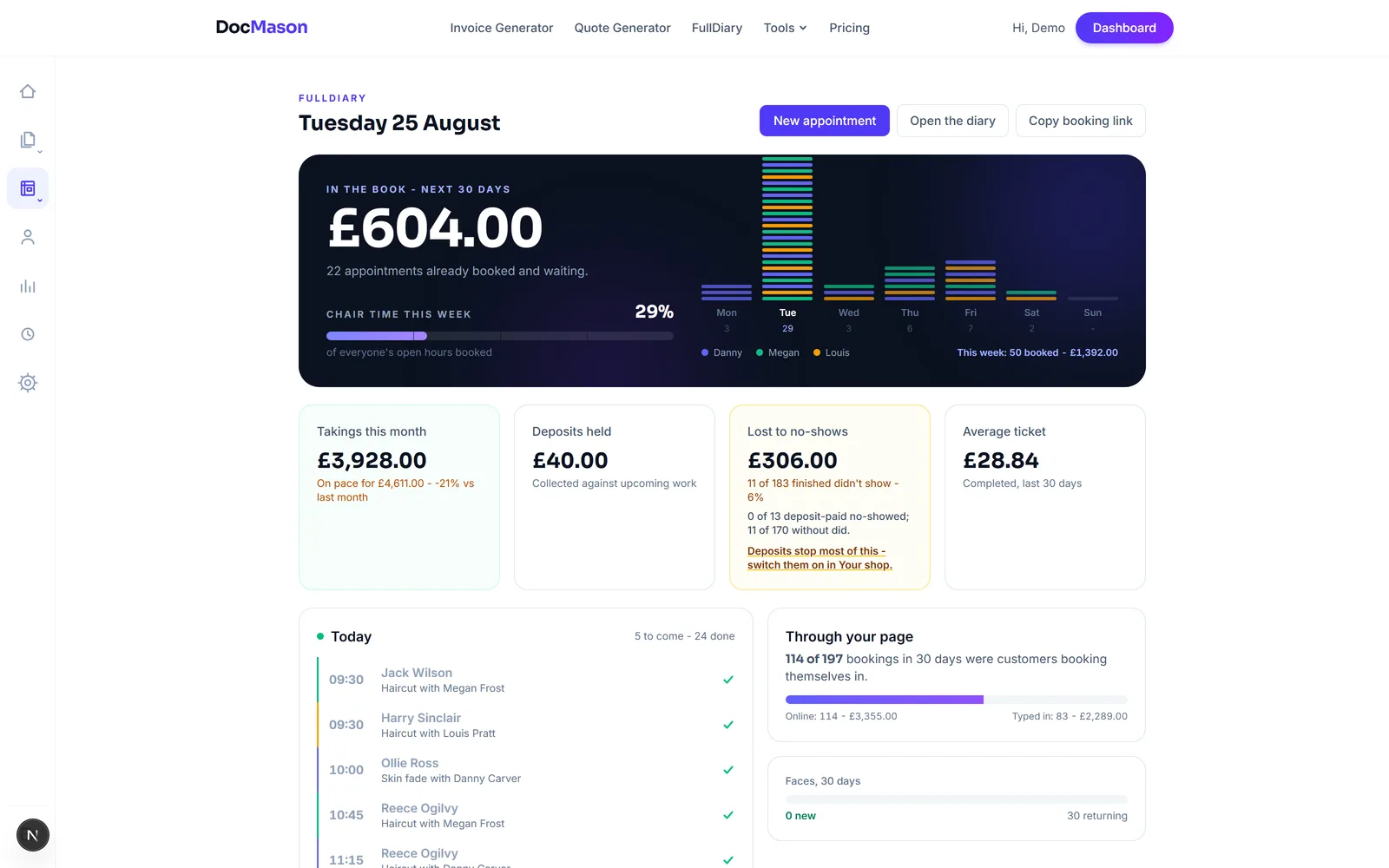Open the reports bar chart sidebar icon
The height and width of the screenshot is (868, 1389).
point(28,286)
